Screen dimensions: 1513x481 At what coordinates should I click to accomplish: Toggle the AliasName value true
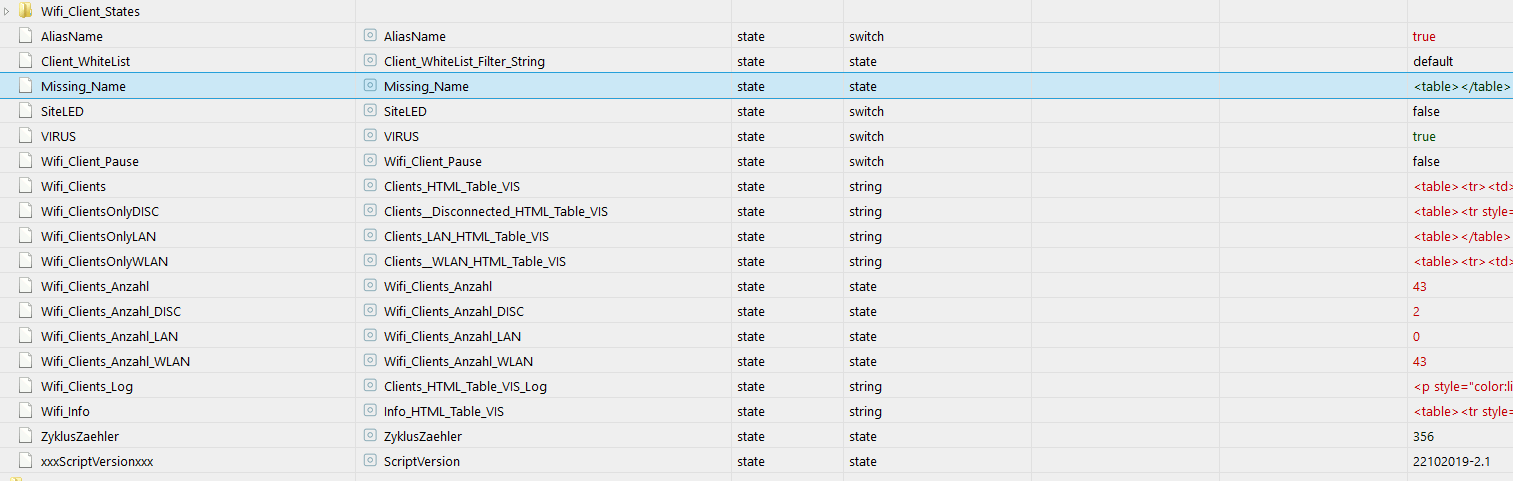tap(1424, 36)
